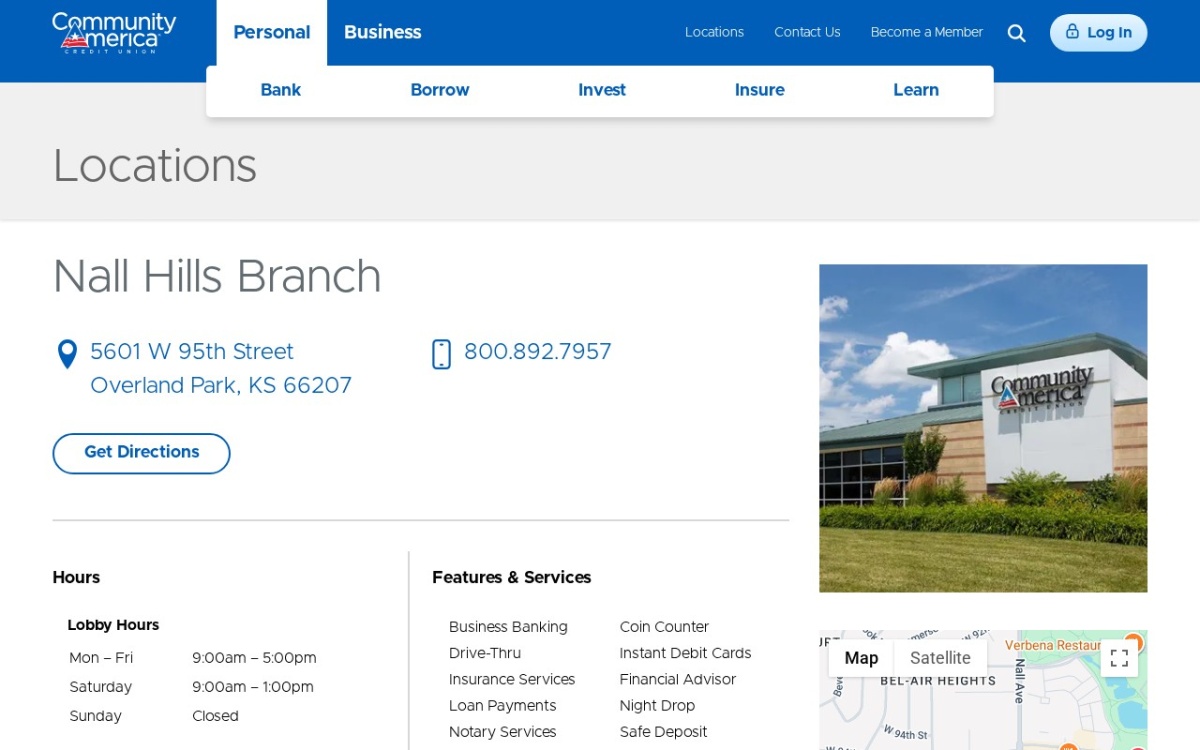Viewport: 1200px width, 750px height.
Task: Click the Safe Deposit feature
Action: click(663, 732)
